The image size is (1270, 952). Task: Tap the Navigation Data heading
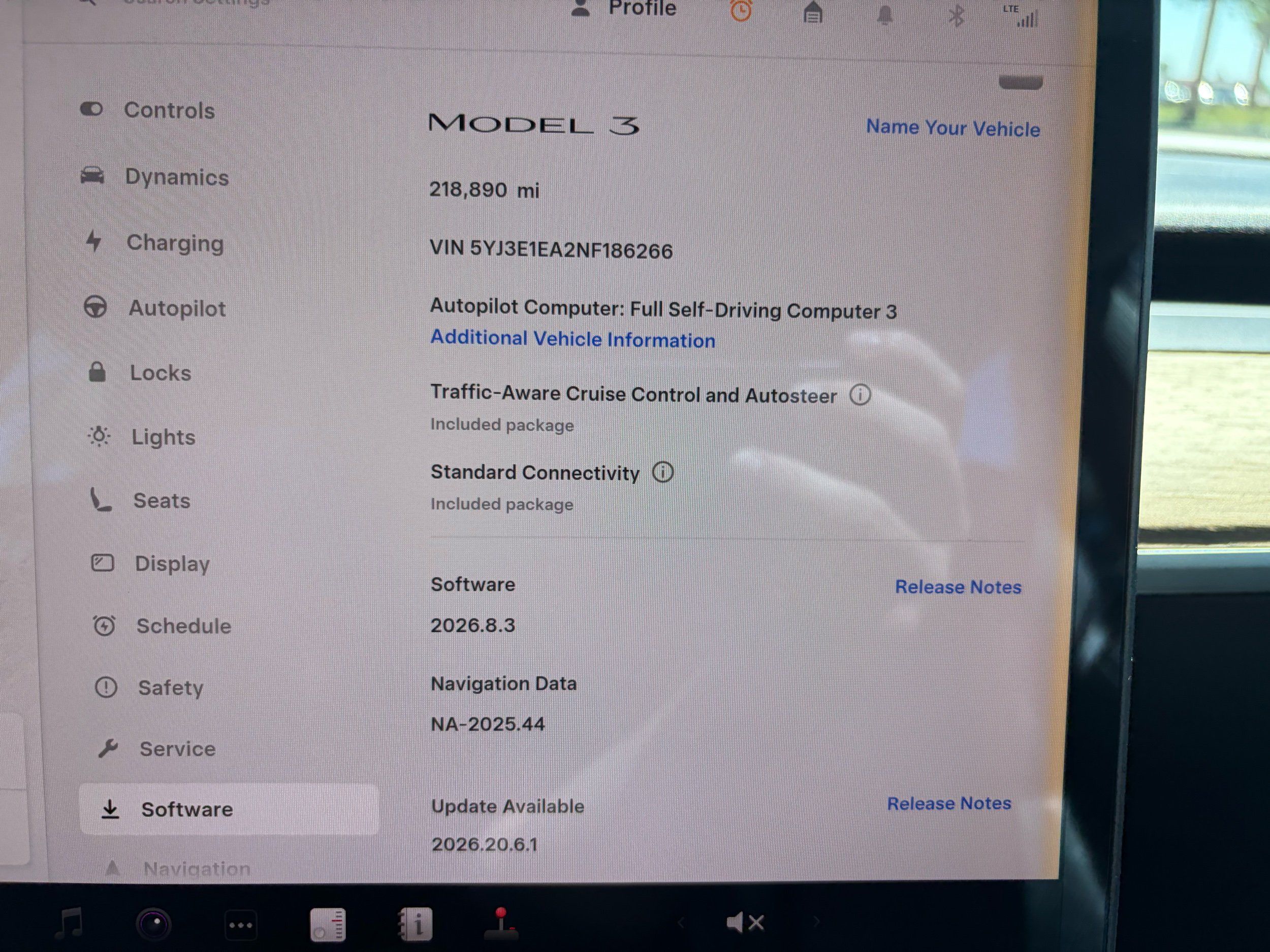click(x=504, y=683)
